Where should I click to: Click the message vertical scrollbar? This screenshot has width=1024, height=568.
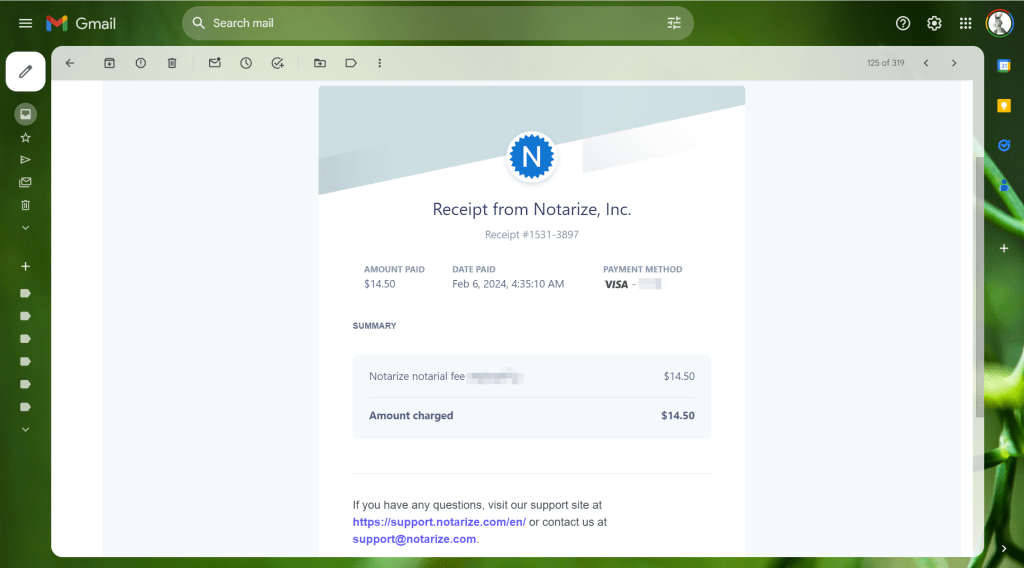(x=979, y=287)
